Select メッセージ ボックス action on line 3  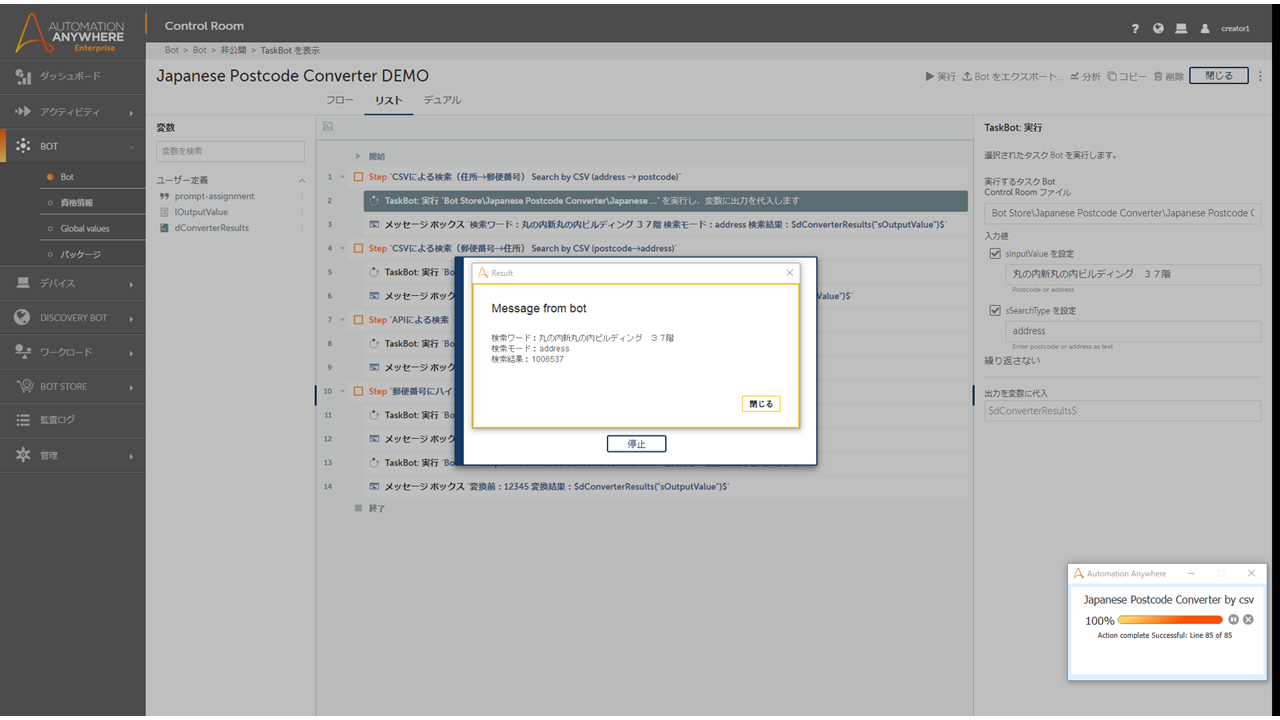point(665,225)
